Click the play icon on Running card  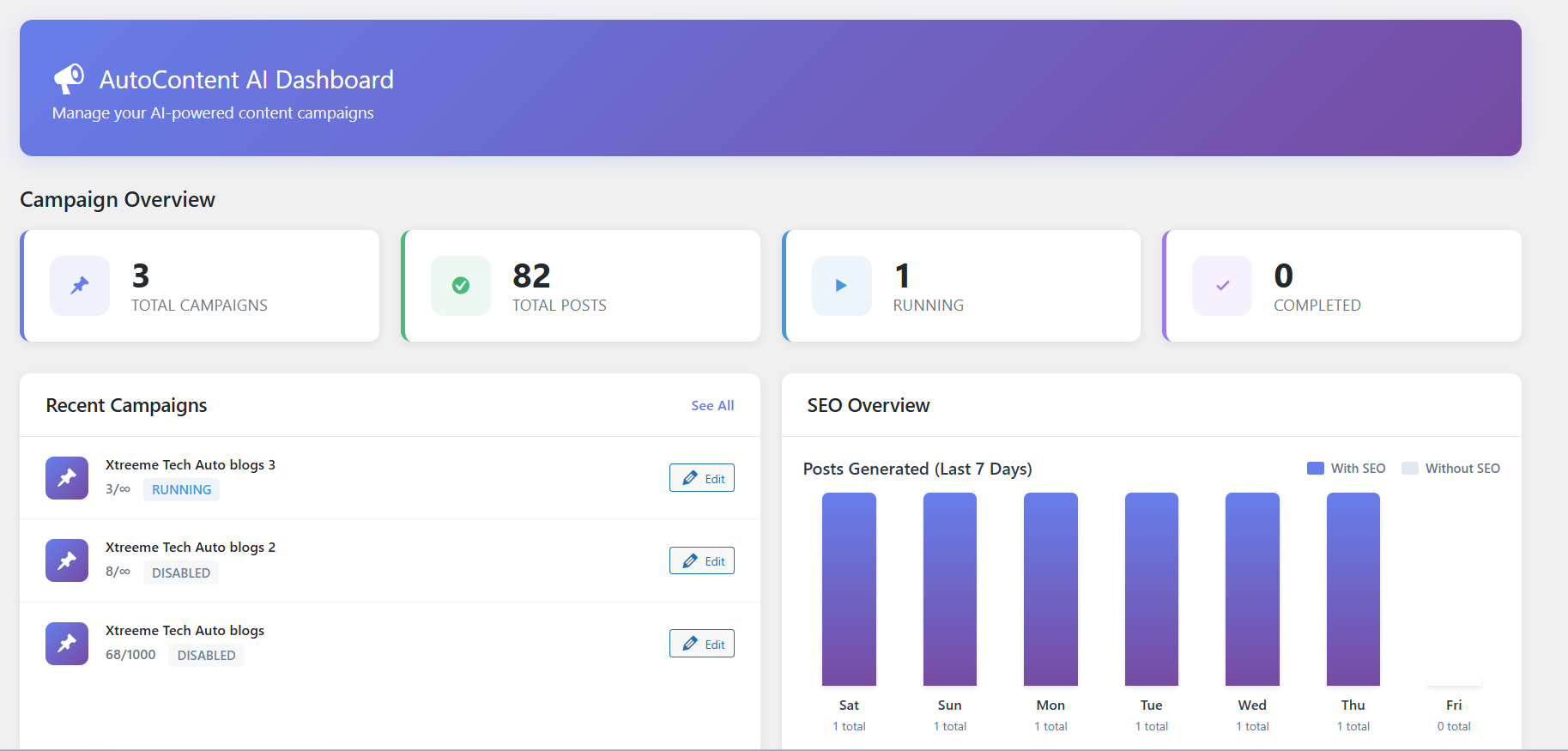point(842,286)
